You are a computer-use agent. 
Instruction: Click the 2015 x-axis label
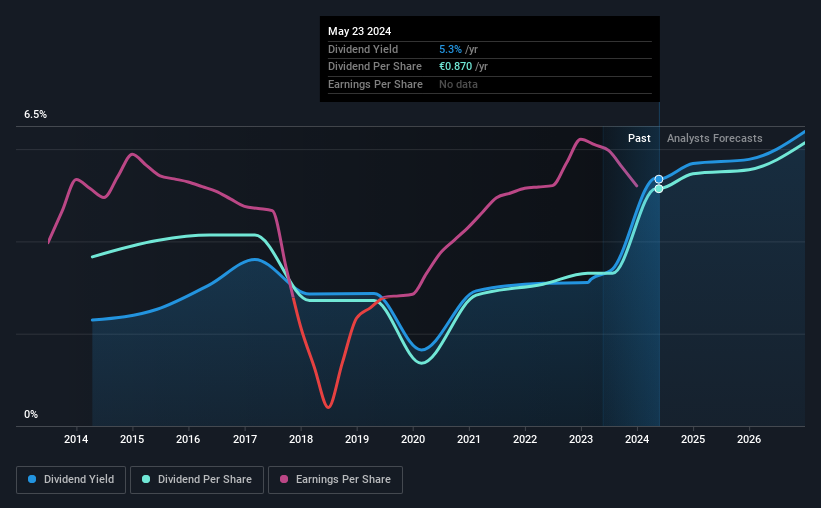132,439
